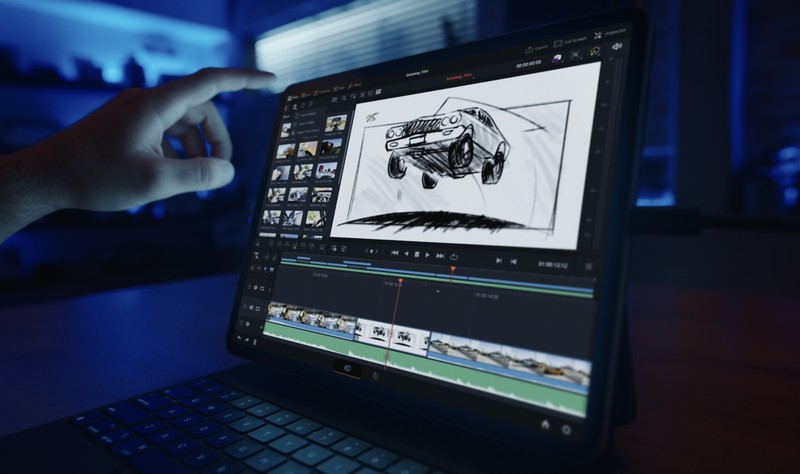Click the 01:00:12:12 timecode field
Screen dimensions: 800x474
[553, 264]
